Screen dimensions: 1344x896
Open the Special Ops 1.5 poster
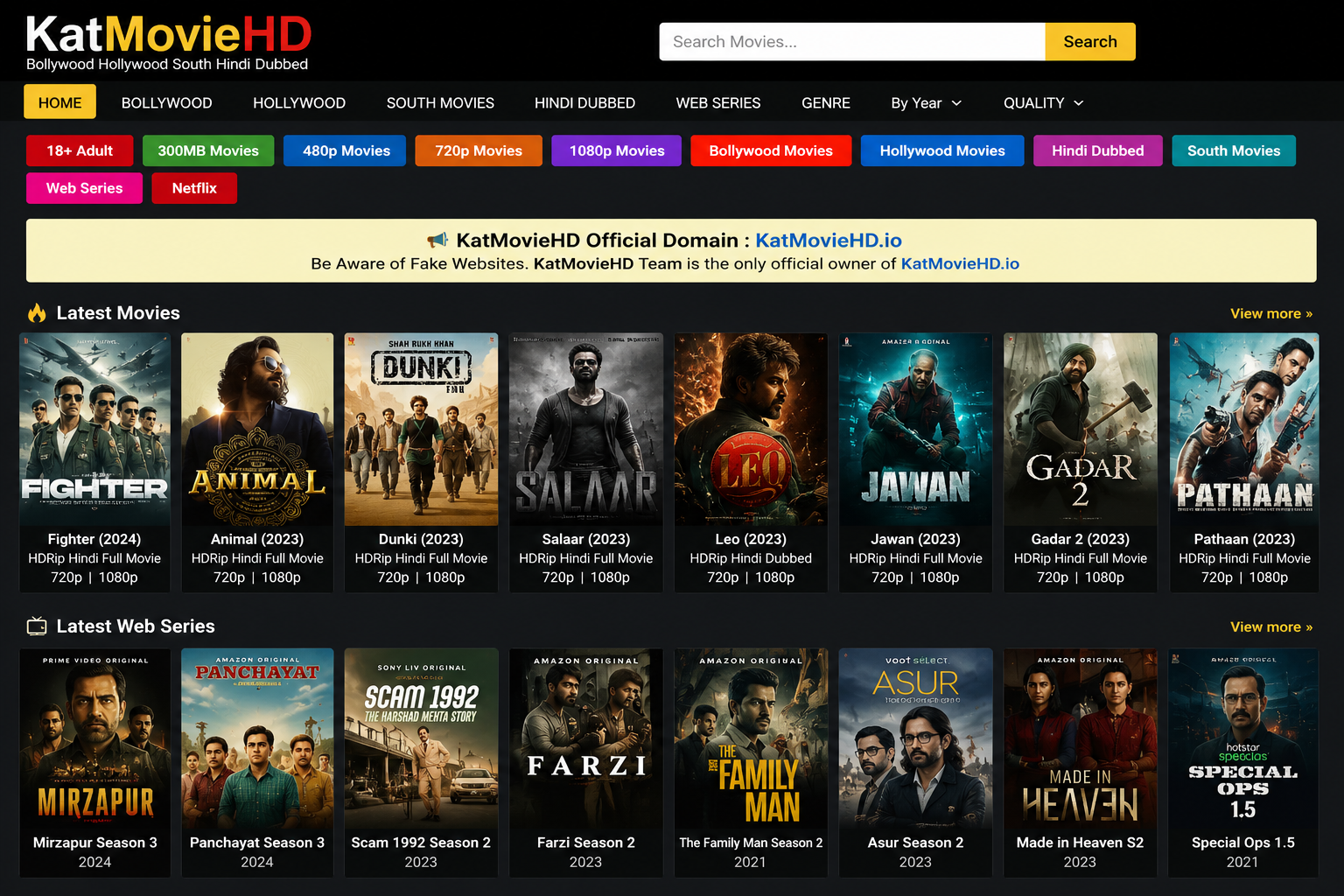tap(1242, 738)
